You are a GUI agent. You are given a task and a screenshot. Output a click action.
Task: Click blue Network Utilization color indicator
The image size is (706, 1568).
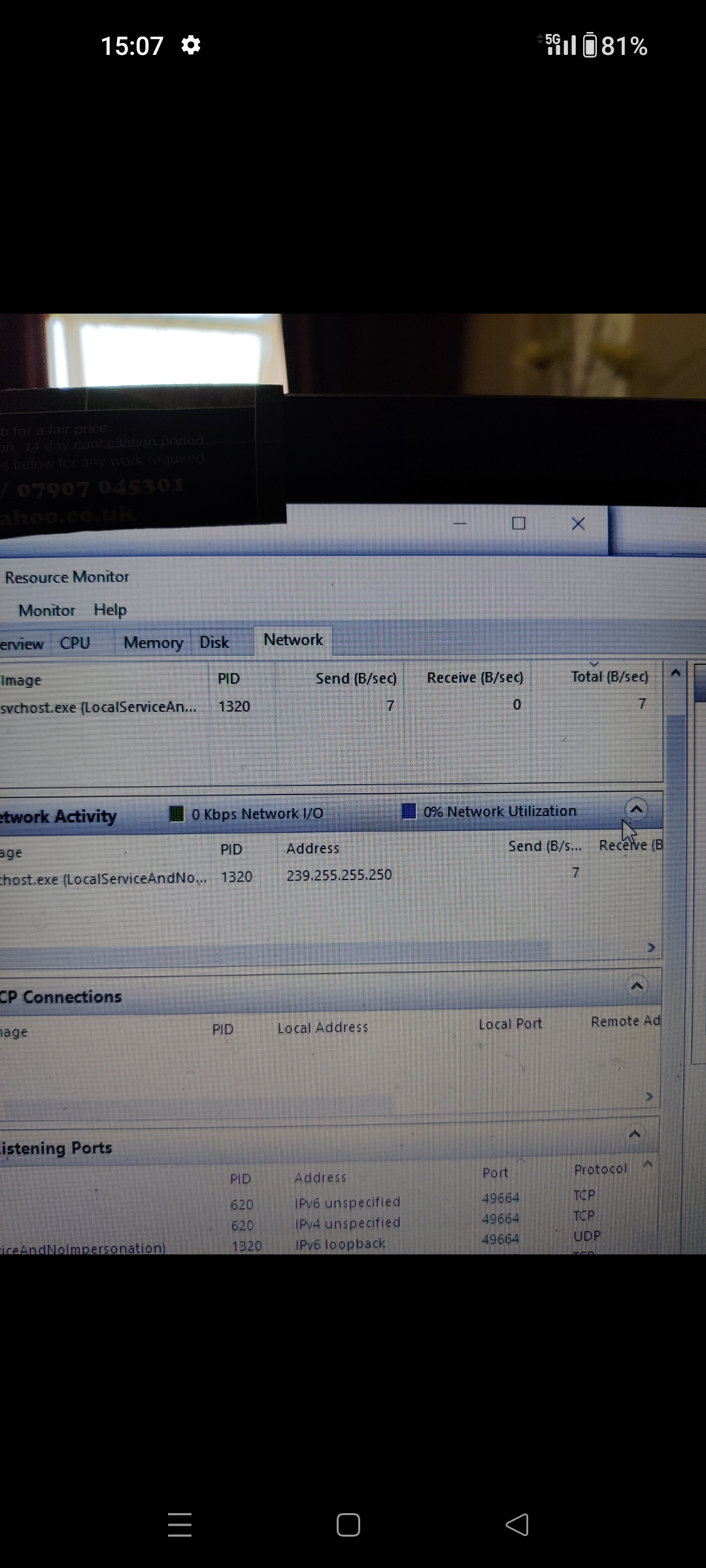tap(409, 811)
